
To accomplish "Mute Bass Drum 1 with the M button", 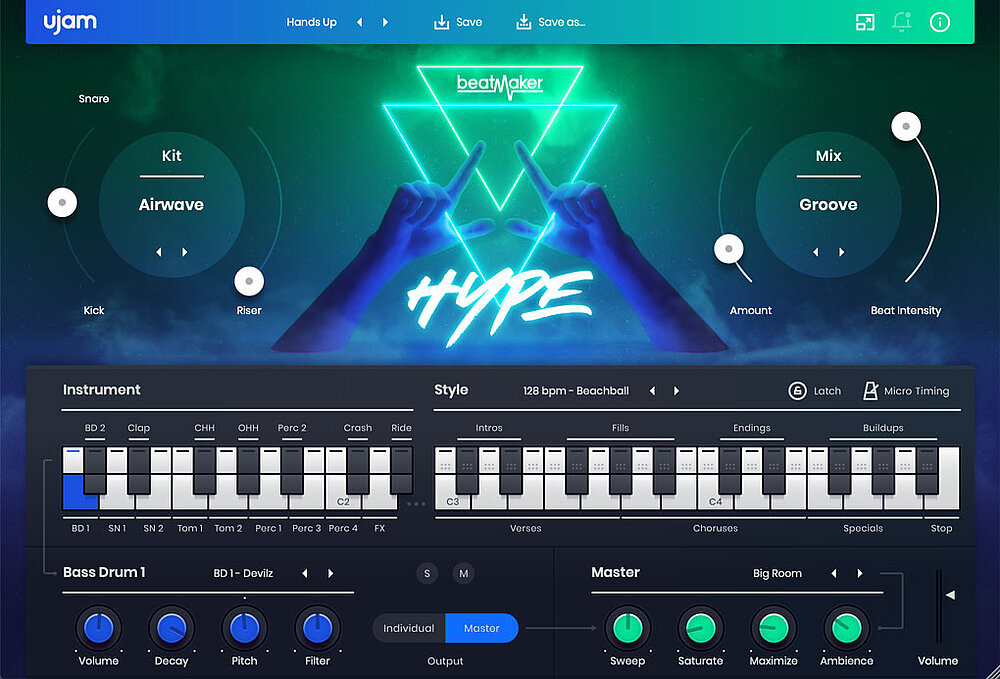I will (x=464, y=573).
